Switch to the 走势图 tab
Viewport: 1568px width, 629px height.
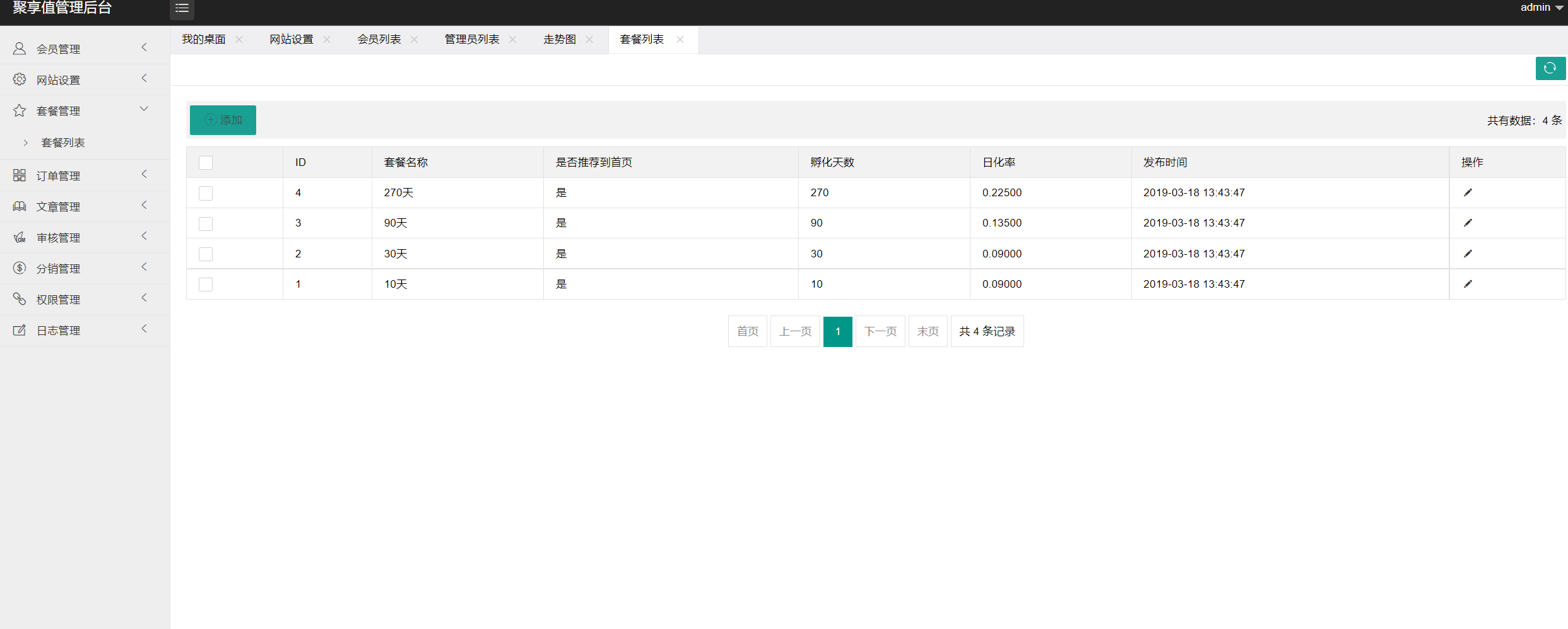click(559, 39)
